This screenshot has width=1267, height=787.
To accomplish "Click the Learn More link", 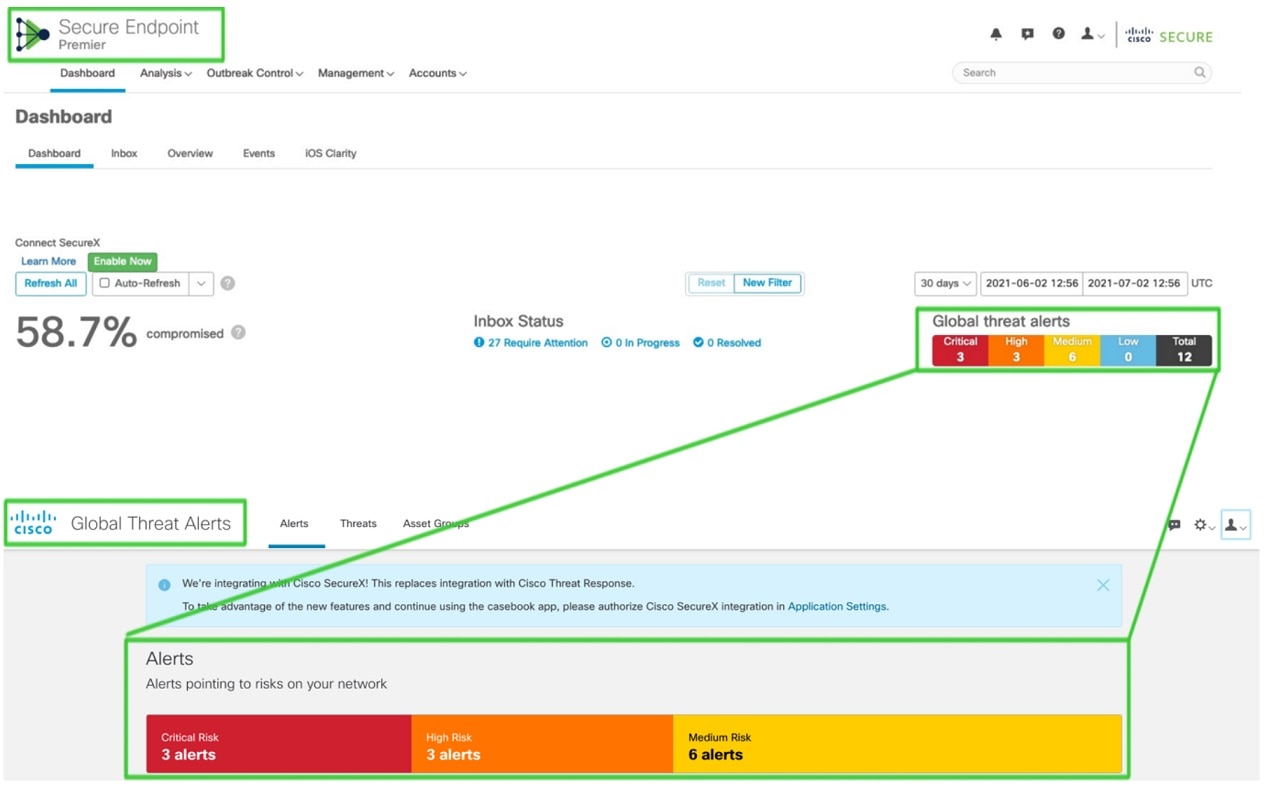I will pyautogui.click(x=48, y=261).
